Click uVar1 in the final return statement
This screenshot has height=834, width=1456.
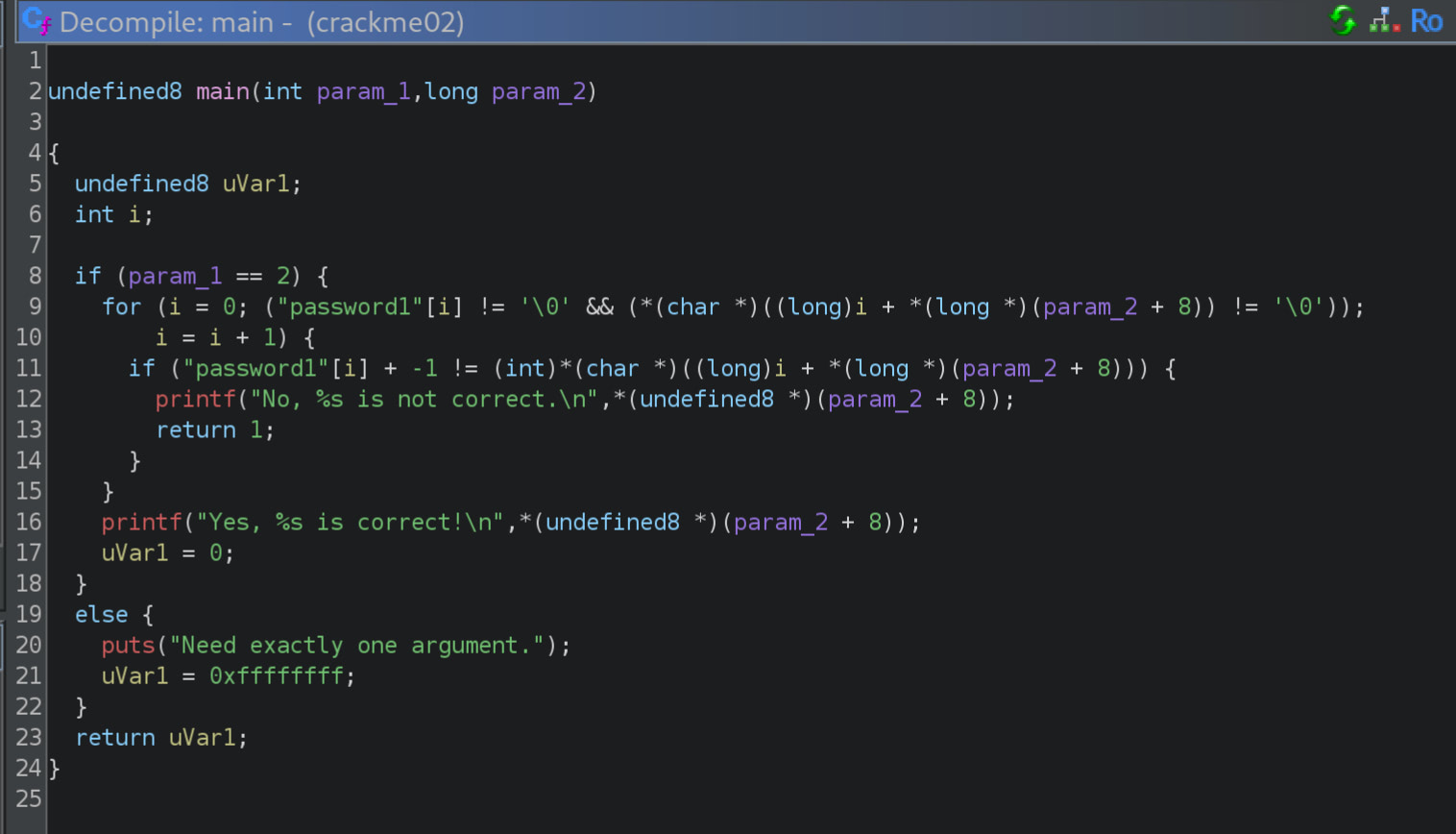click(202, 738)
